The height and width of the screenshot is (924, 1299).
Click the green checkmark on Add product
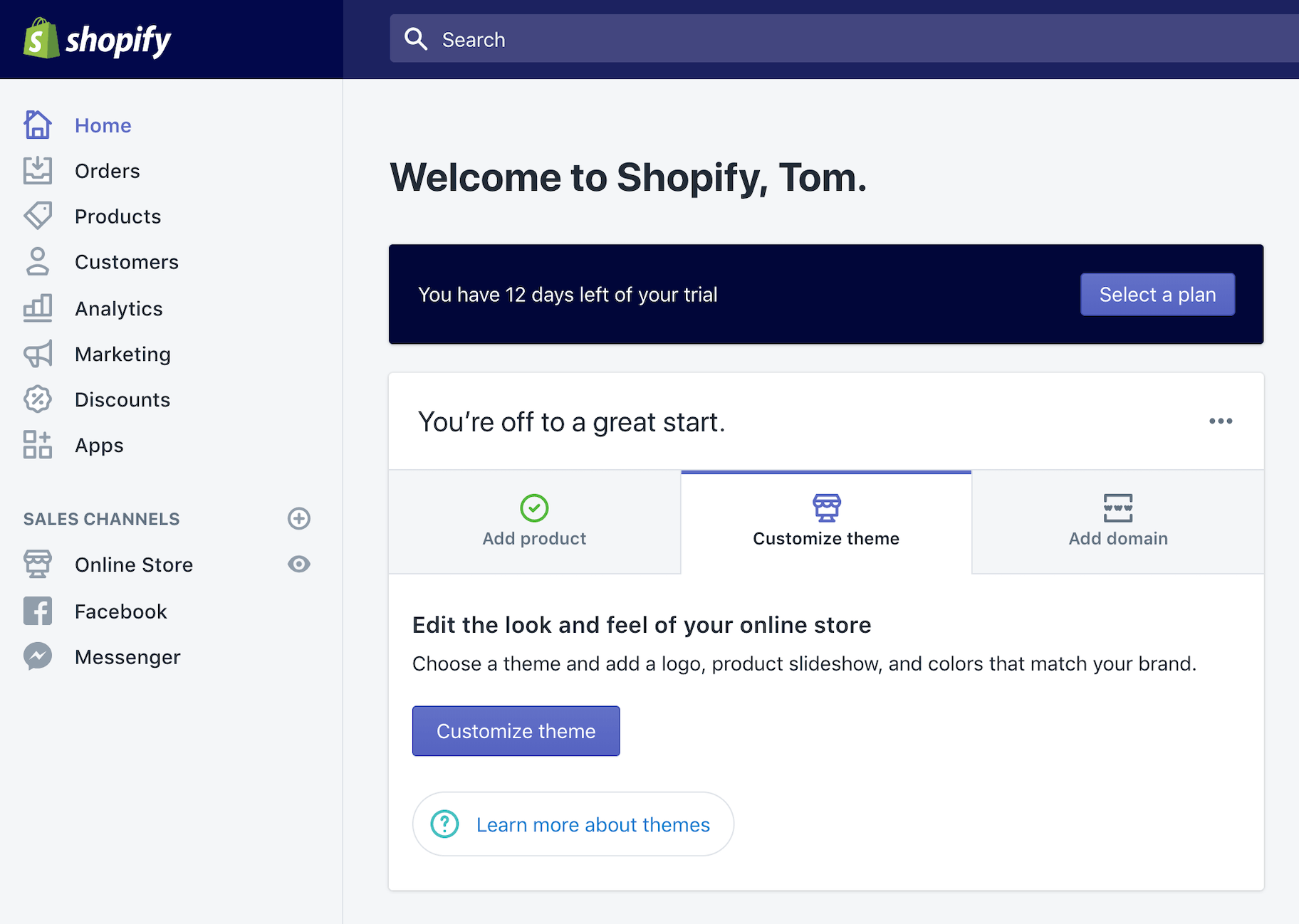[534, 508]
